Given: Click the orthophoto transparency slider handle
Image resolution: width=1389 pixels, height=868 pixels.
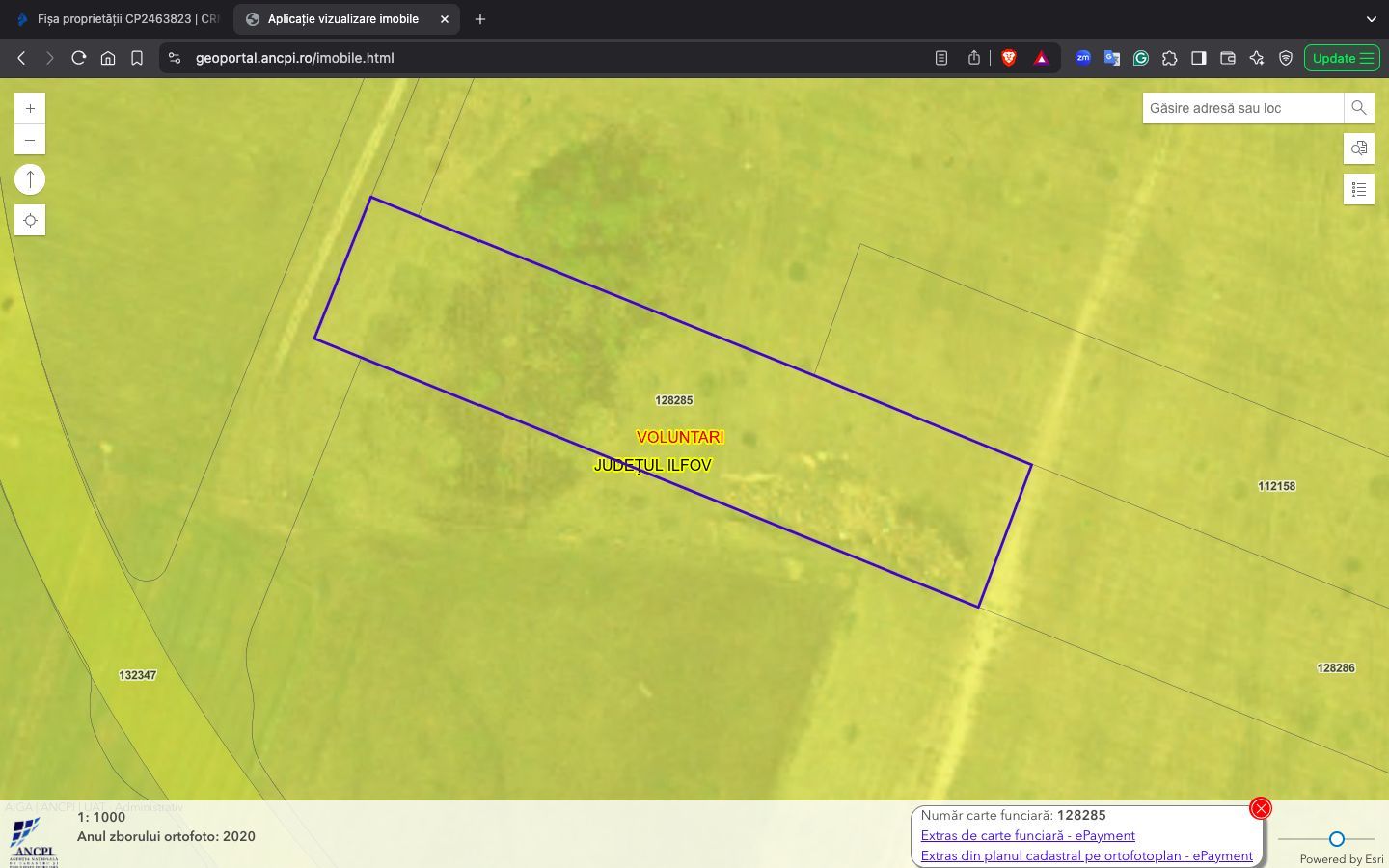Looking at the screenshot, I should (x=1336, y=839).
